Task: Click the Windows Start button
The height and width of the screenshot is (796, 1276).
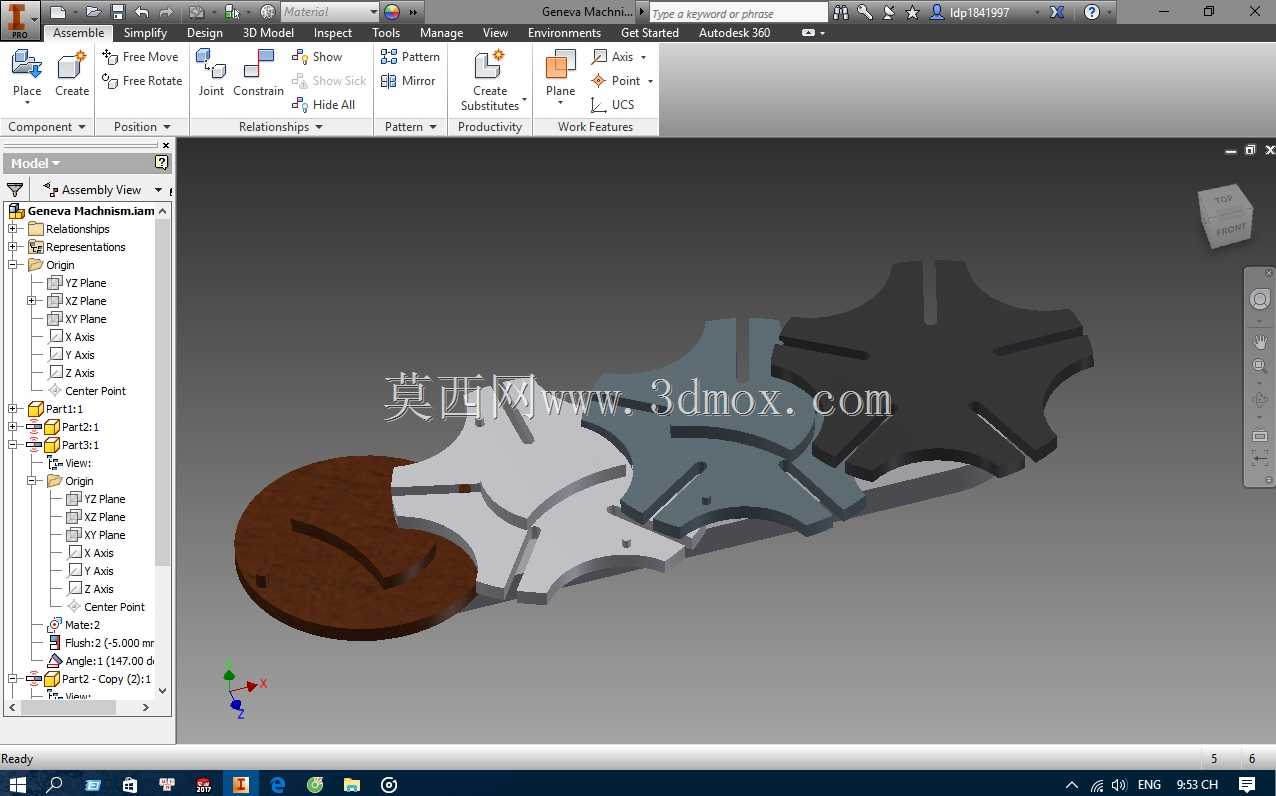Action: (x=17, y=785)
